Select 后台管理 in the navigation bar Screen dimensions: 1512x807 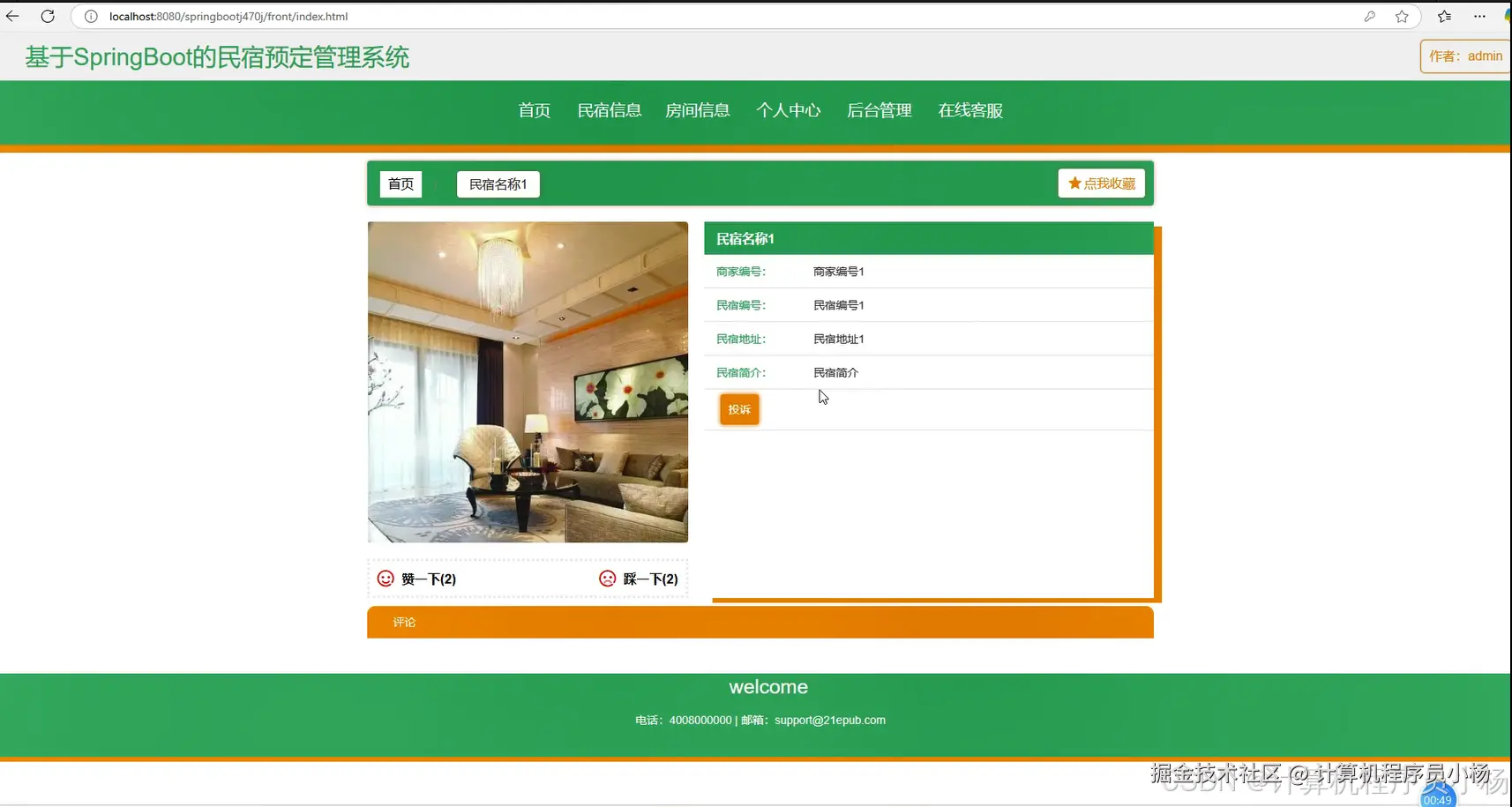pos(879,110)
